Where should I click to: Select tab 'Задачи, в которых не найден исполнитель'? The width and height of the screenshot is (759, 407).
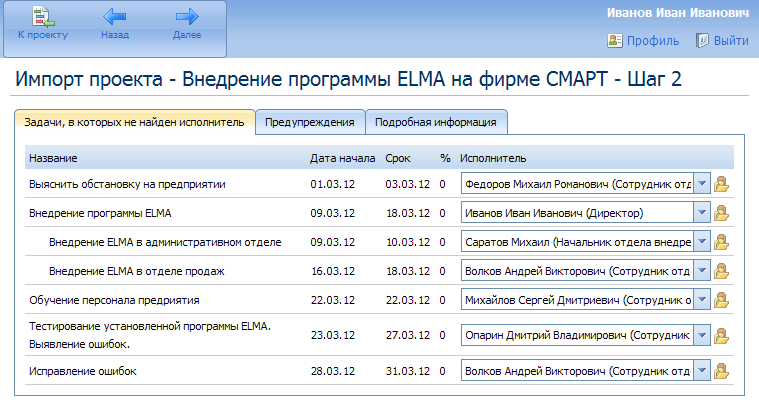(135, 122)
